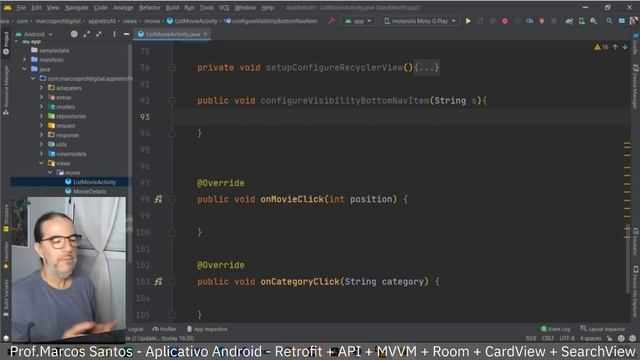640x360 pixels.
Task: Expand the repositories package
Action: (41, 116)
